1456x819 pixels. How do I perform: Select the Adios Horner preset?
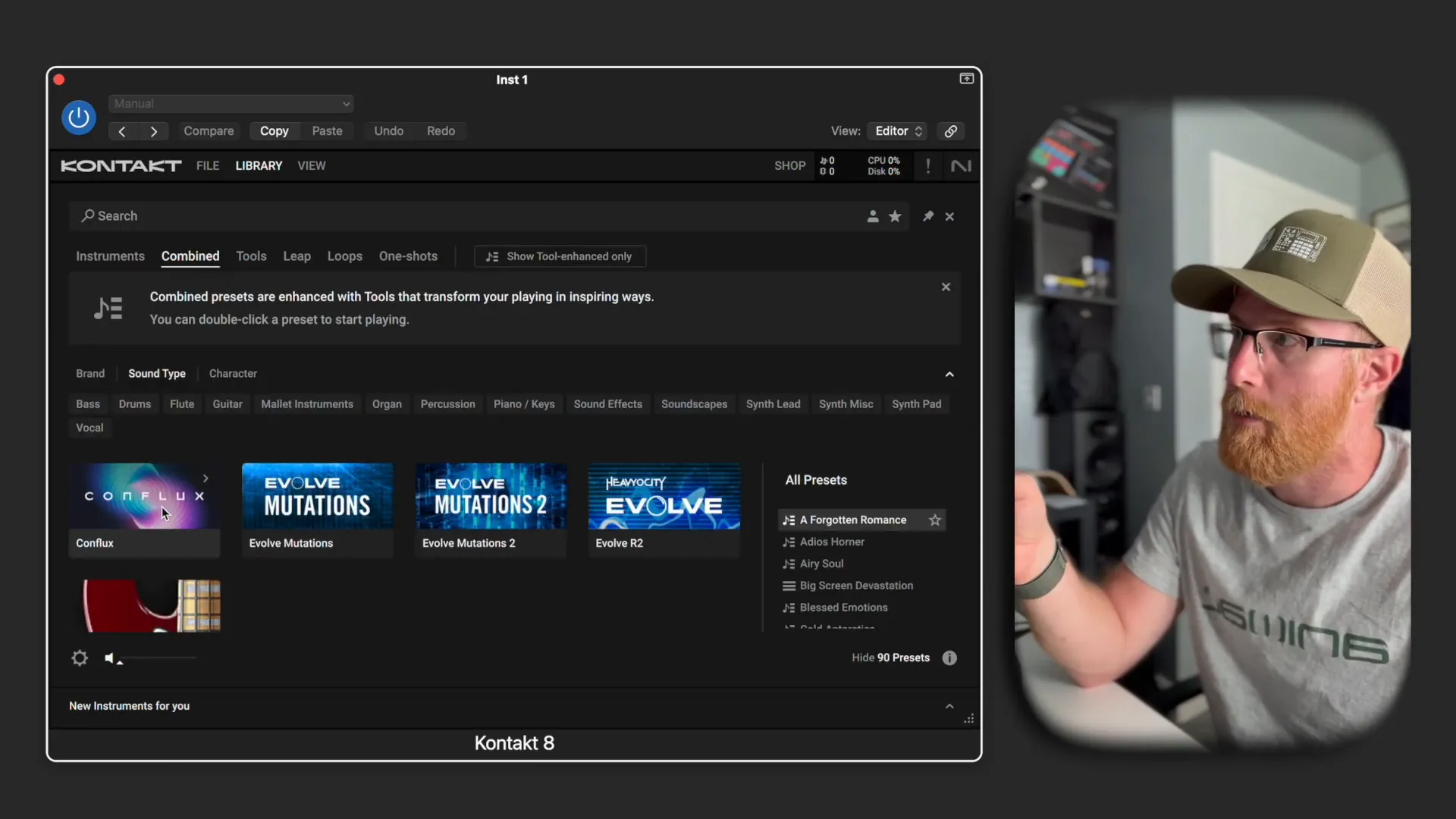coord(832,542)
